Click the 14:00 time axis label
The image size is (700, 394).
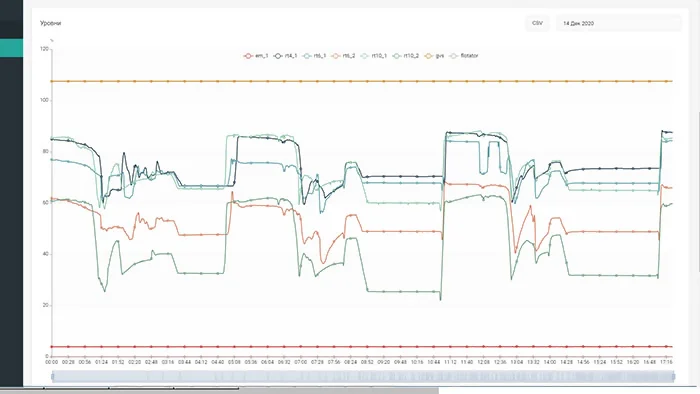click(x=550, y=362)
